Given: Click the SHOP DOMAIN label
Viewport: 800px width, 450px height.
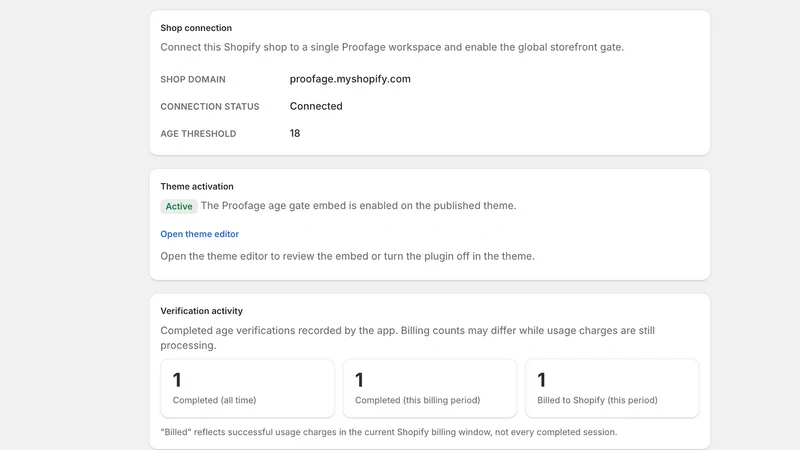Looking at the screenshot, I should tap(193, 80).
